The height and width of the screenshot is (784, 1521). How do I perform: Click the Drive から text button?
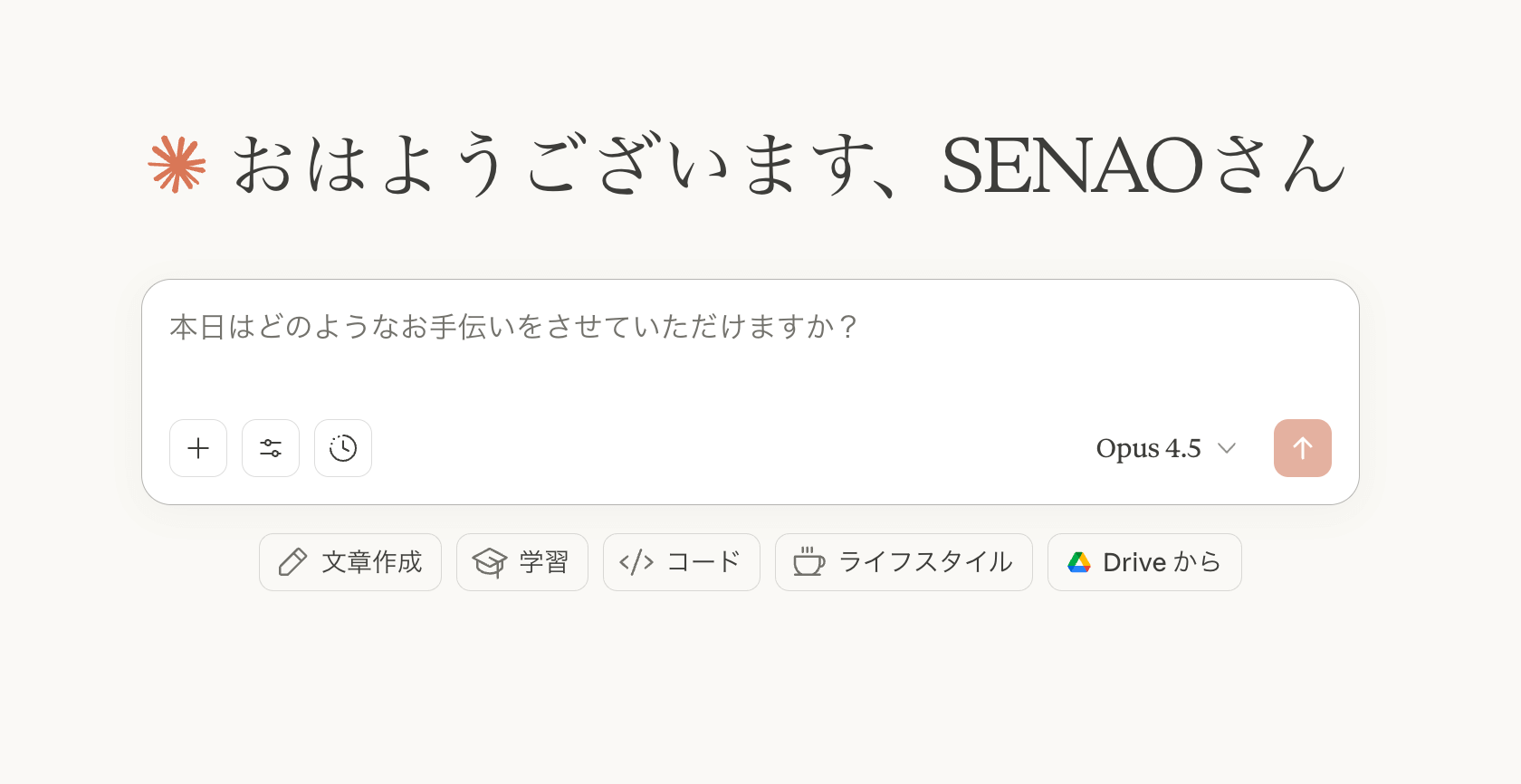click(1162, 562)
